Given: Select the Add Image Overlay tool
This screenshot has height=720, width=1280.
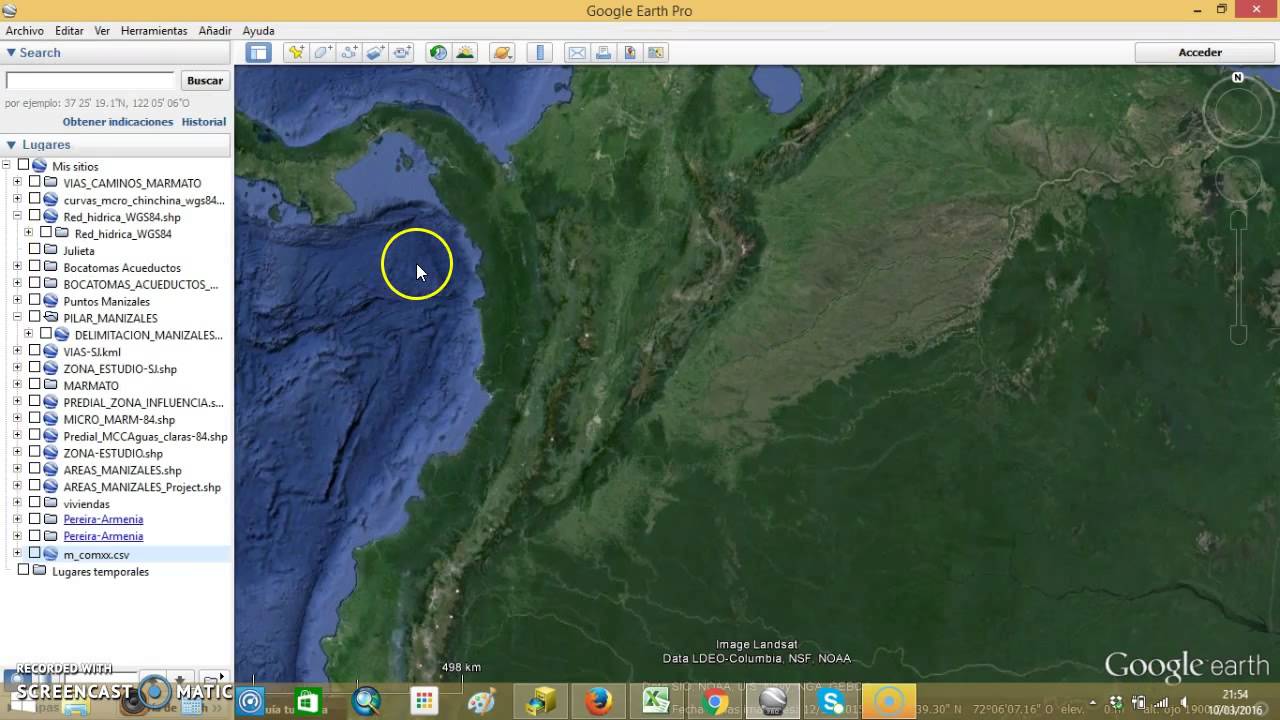Looking at the screenshot, I should pyautogui.click(x=376, y=53).
